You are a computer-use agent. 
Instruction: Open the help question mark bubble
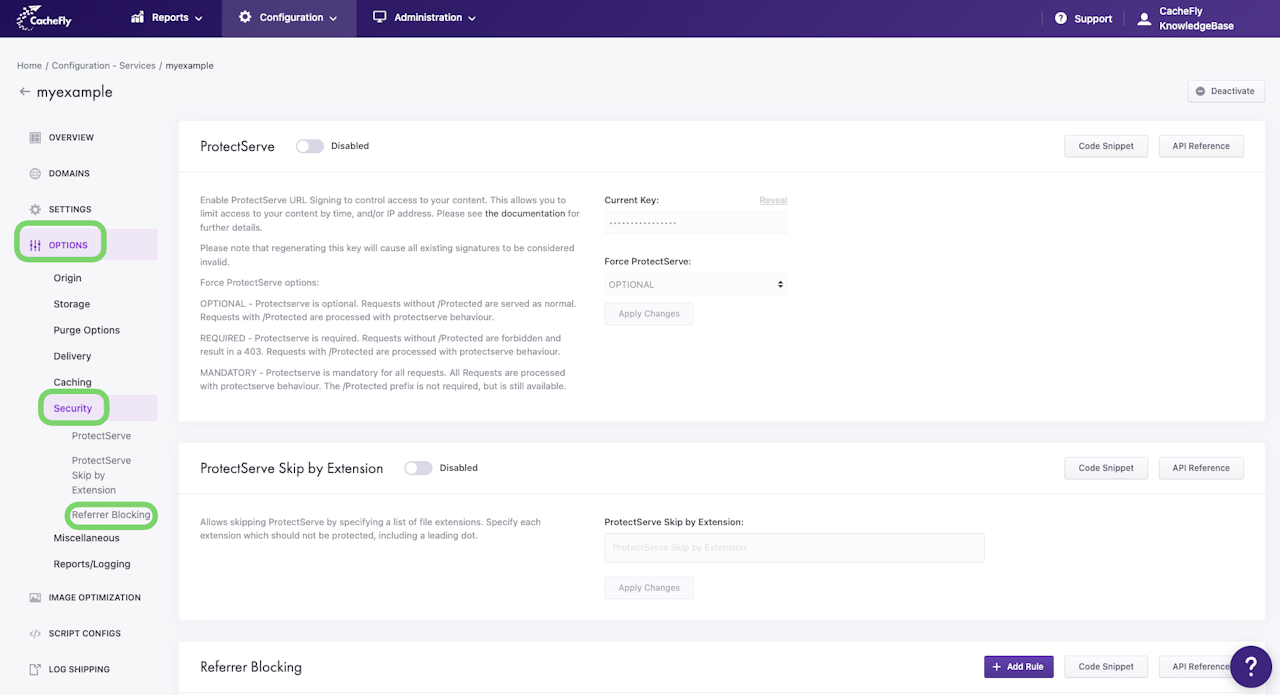pos(1251,667)
